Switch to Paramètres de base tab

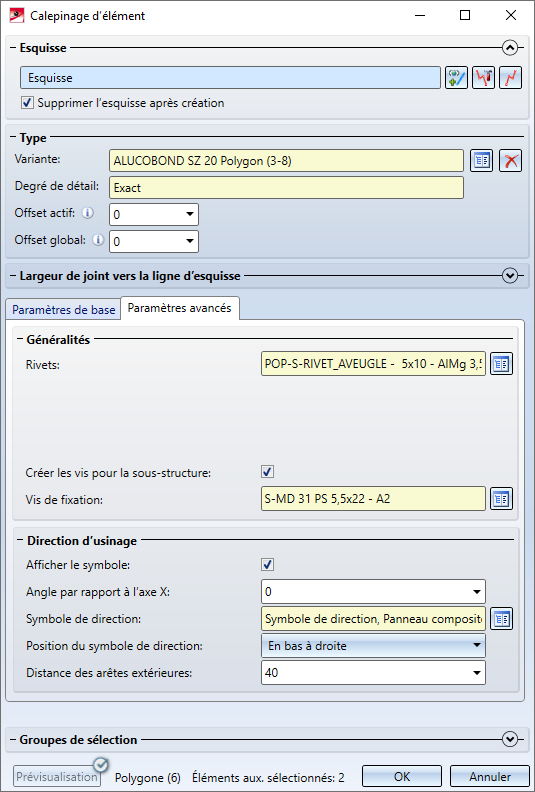point(64,310)
